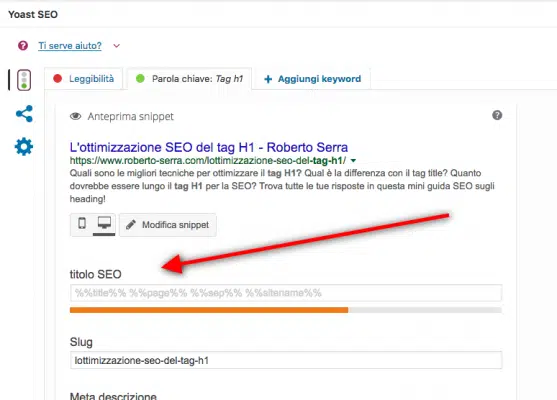
Task: Click the Aggiungi keyword tab
Action: point(312,79)
